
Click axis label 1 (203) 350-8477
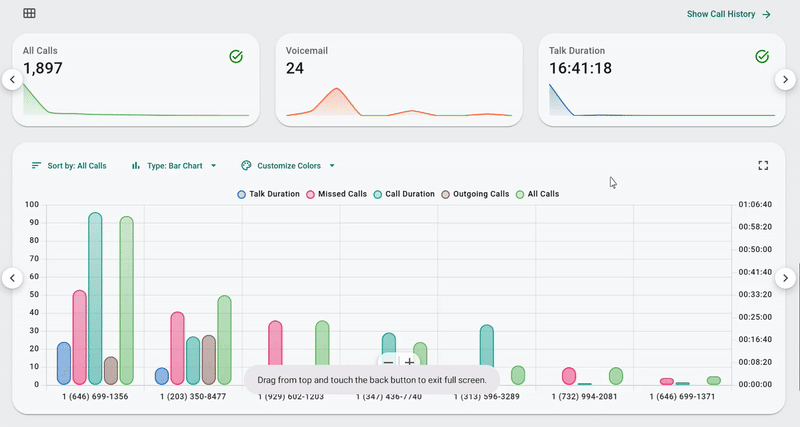point(193,396)
